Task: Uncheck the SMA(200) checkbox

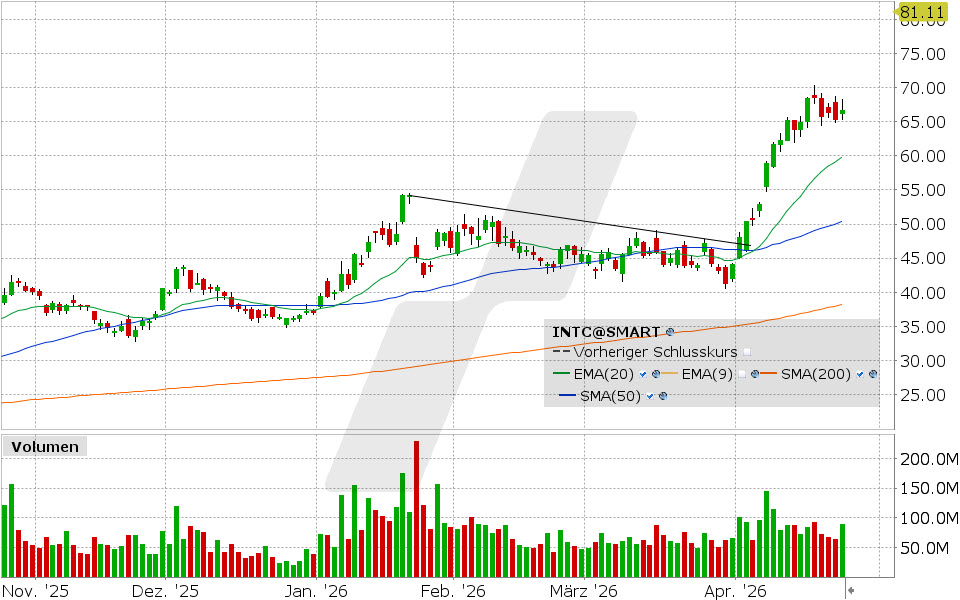Action: tap(860, 375)
